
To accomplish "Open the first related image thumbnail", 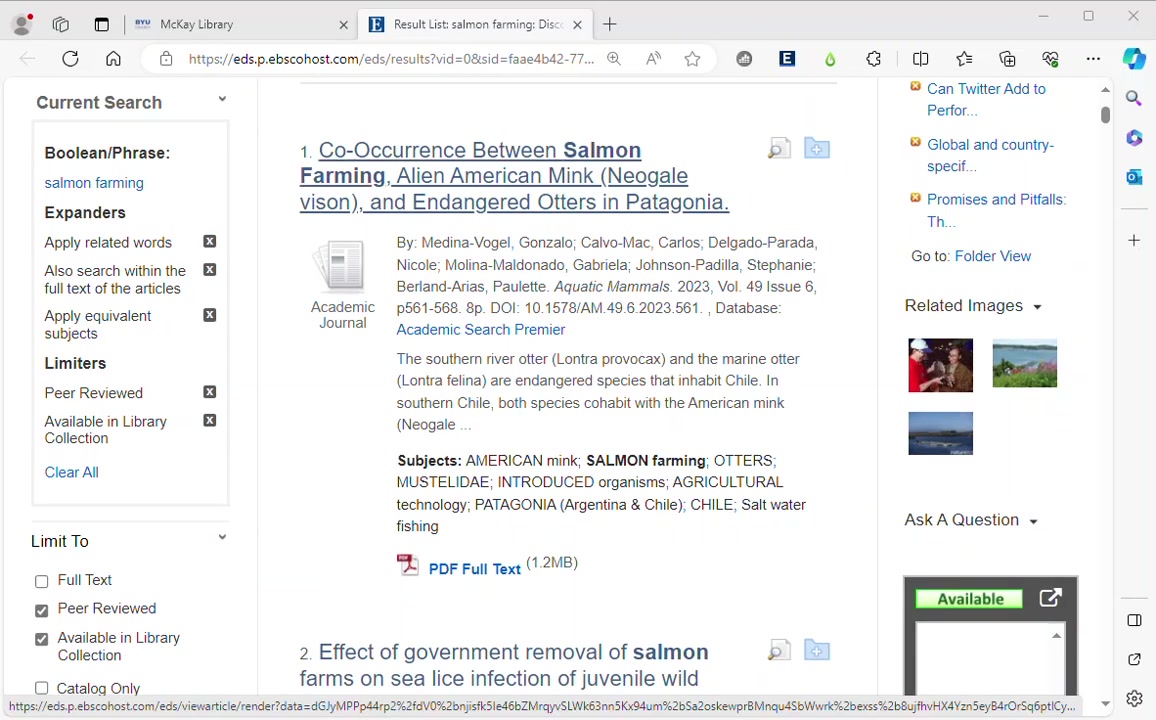I will 940,364.
